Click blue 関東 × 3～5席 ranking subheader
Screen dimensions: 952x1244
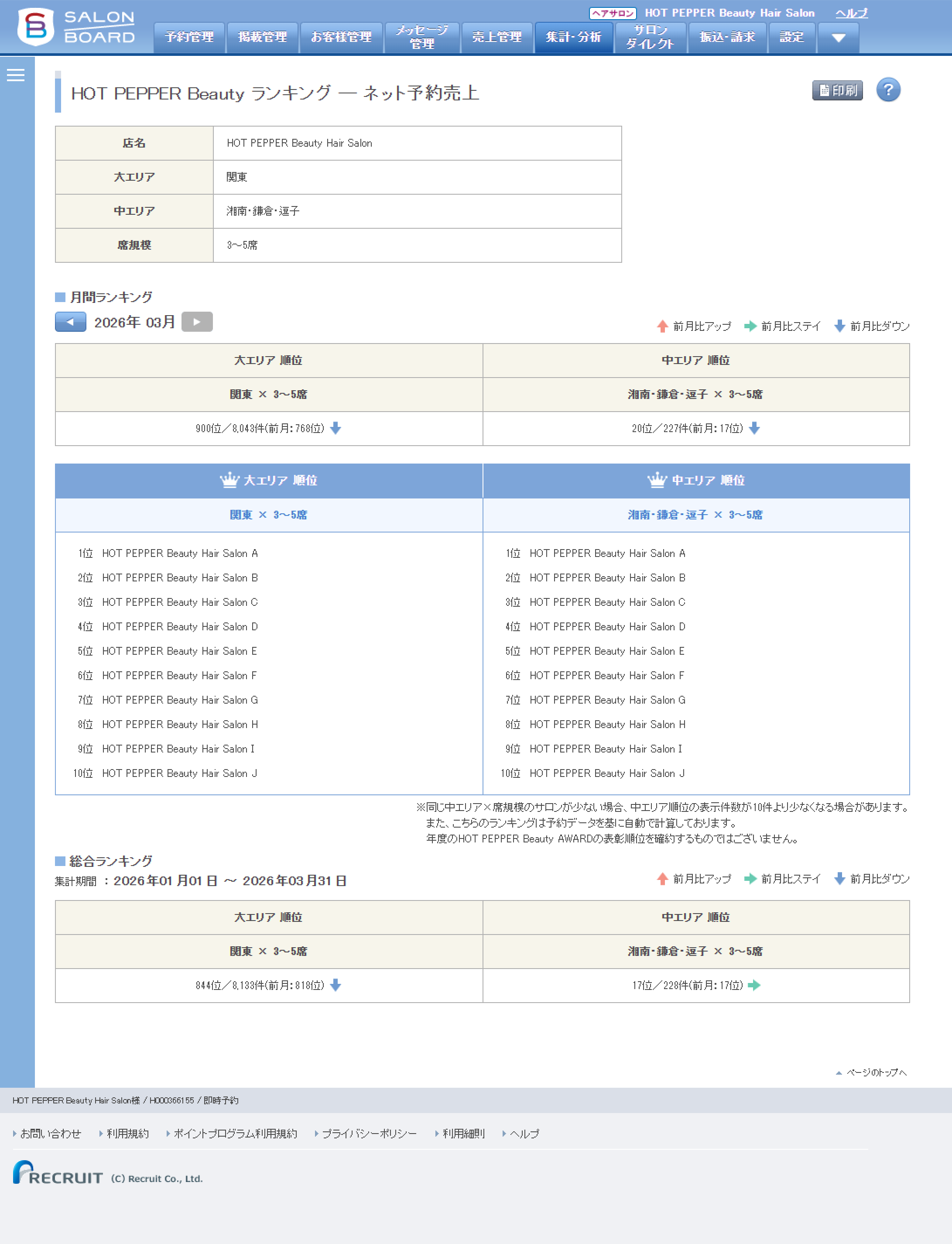269,515
